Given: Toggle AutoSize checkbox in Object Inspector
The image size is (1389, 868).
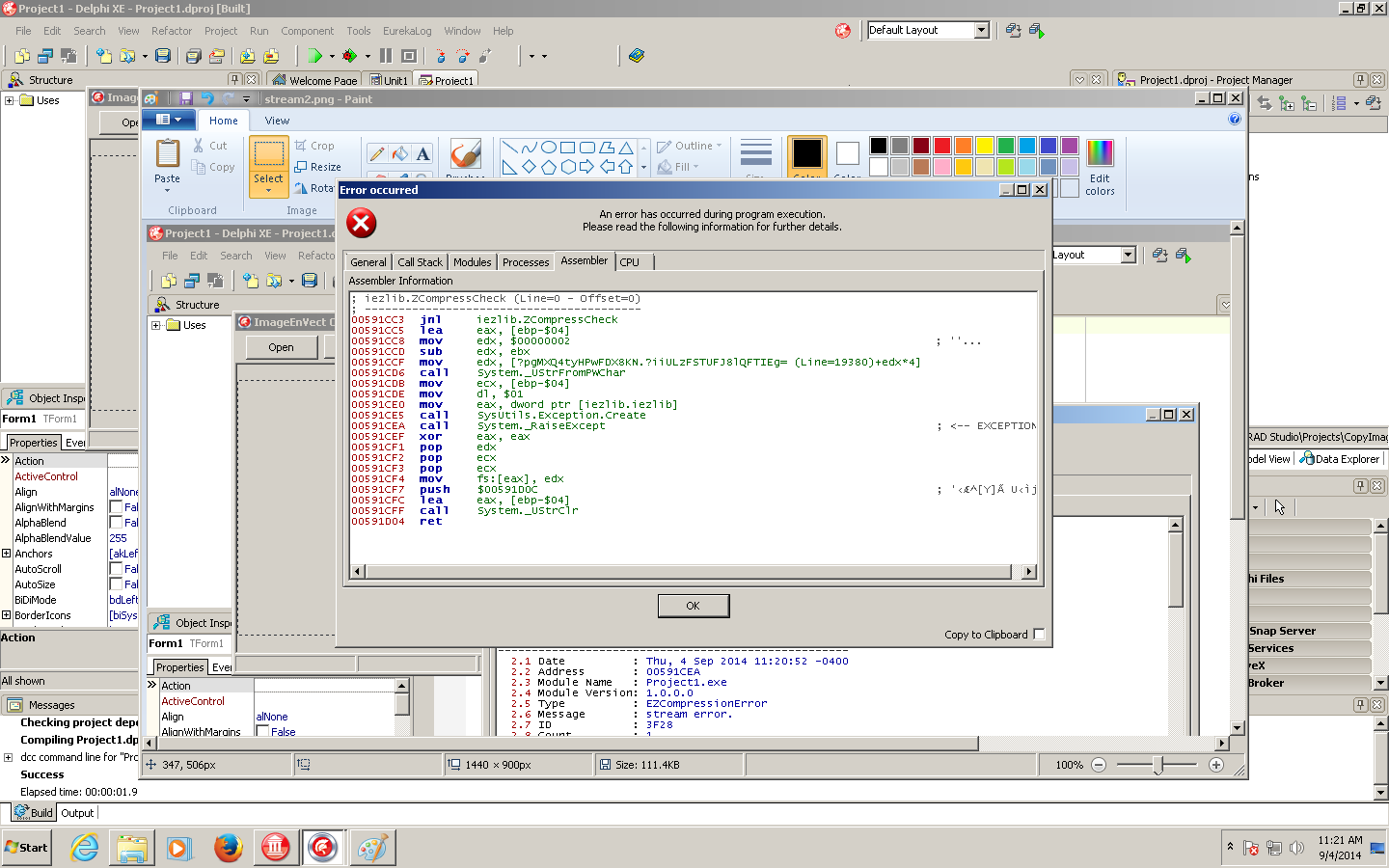Looking at the screenshot, I should coord(116,584).
